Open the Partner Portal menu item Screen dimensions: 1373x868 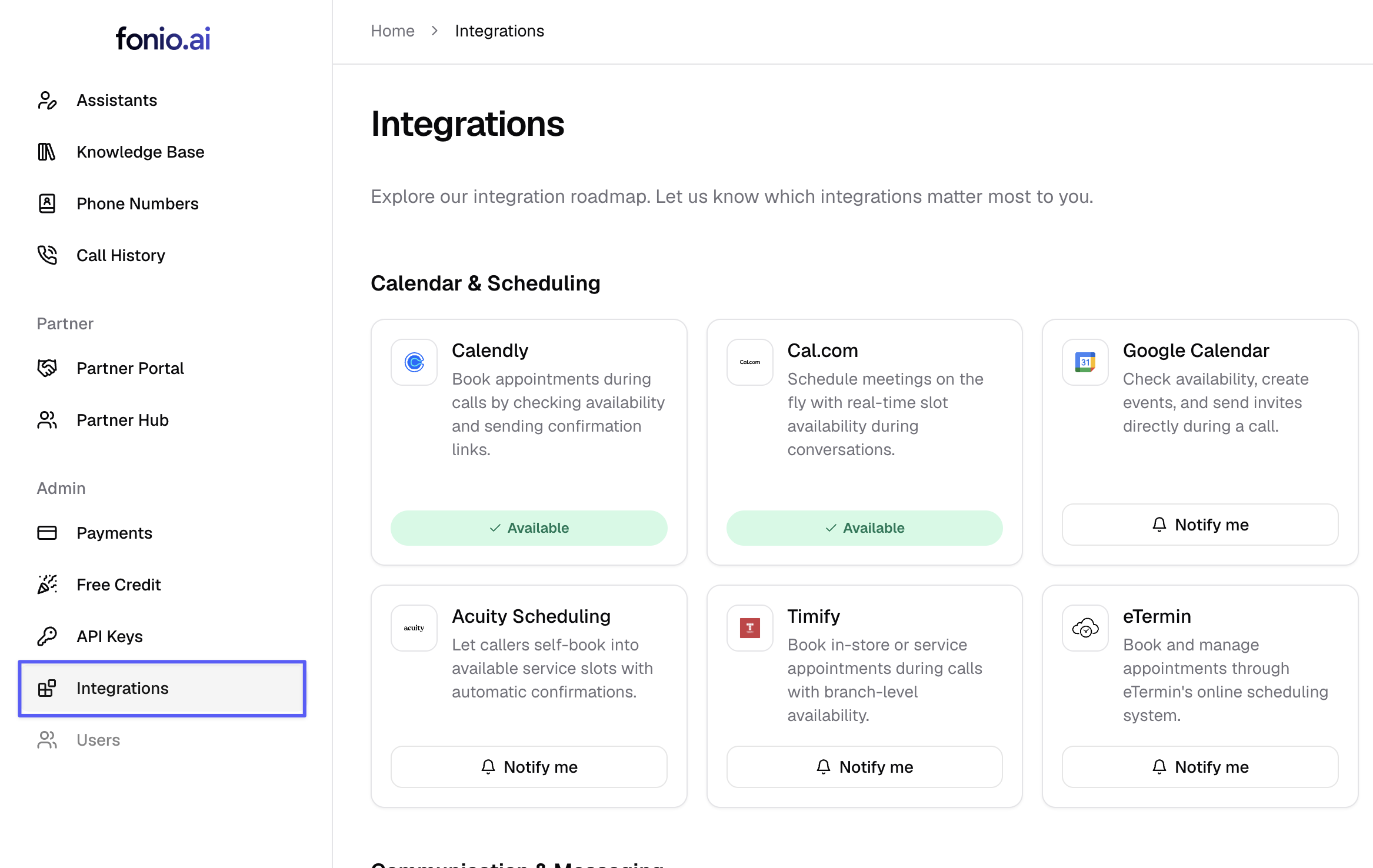[130, 368]
